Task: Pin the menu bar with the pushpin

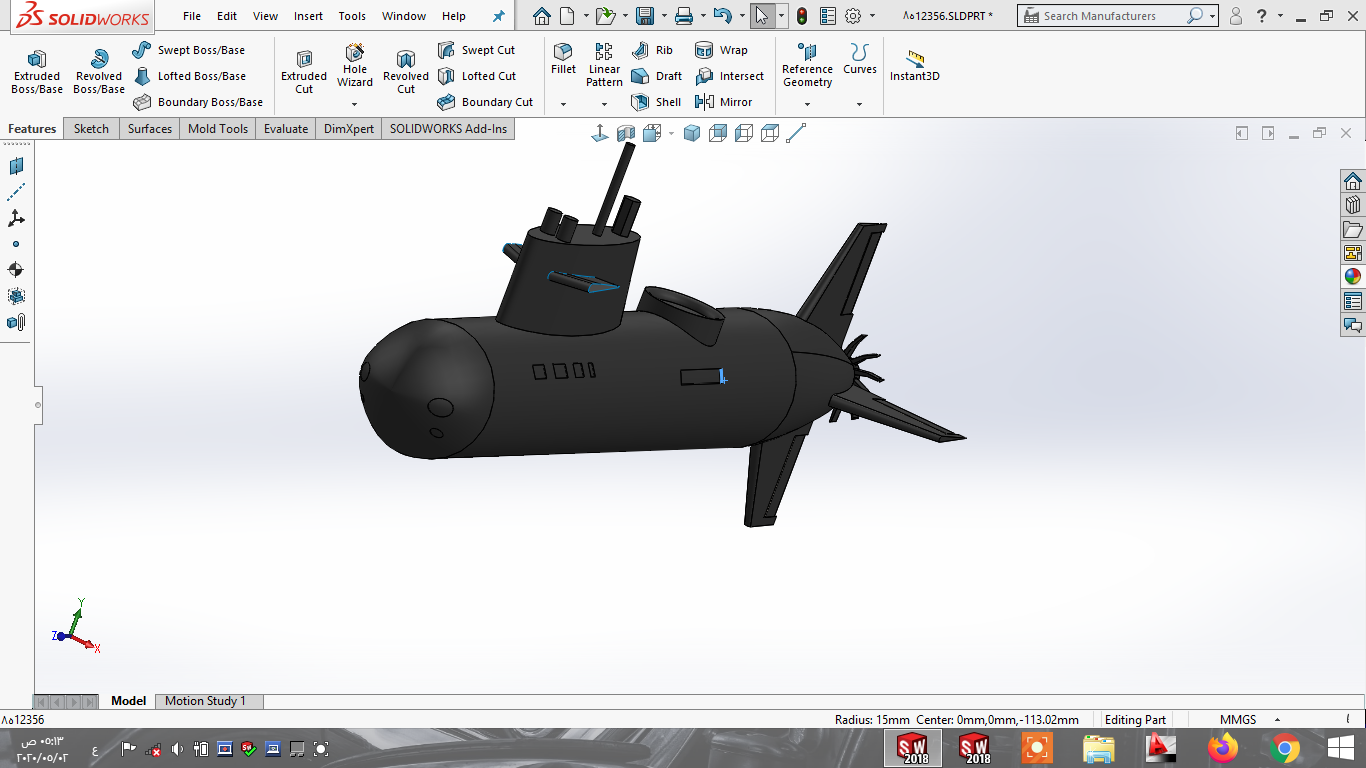Action: tap(499, 16)
